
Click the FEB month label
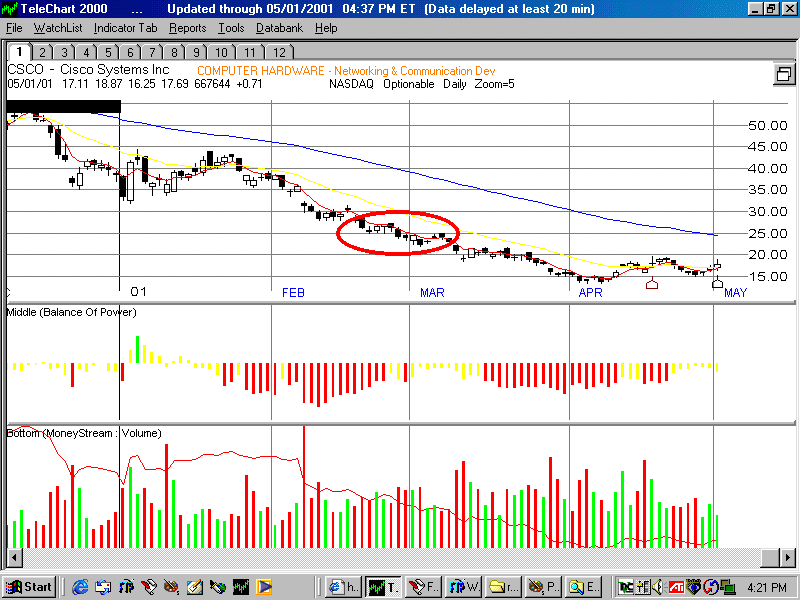click(x=293, y=292)
